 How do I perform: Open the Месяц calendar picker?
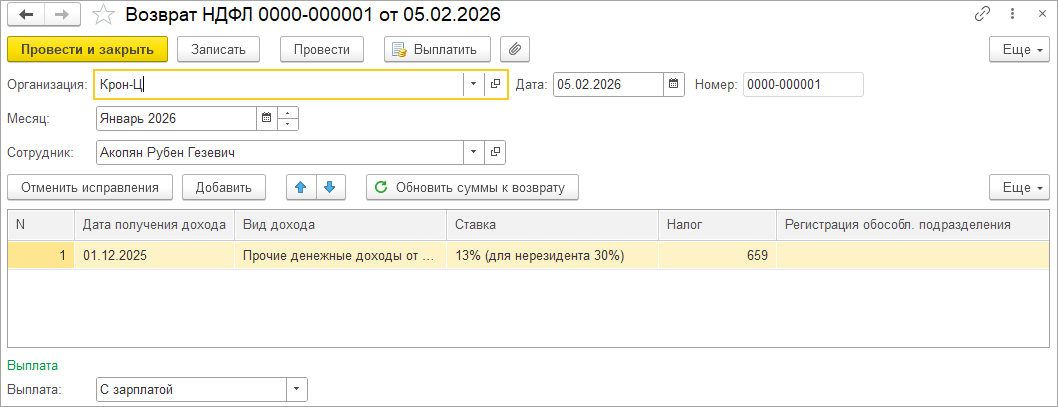pos(266,119)
